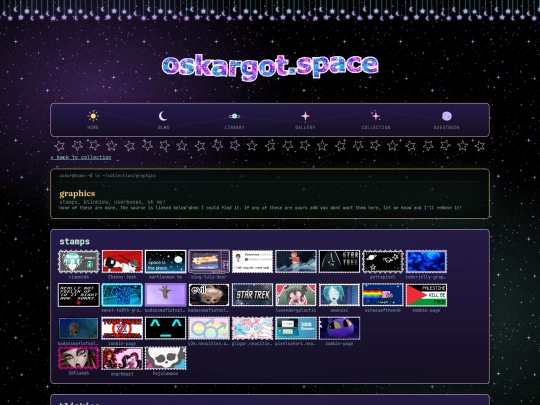The image size is (540, 405).
Task: Click the Nyan Cat rainbow stamp
Action: 383,295
